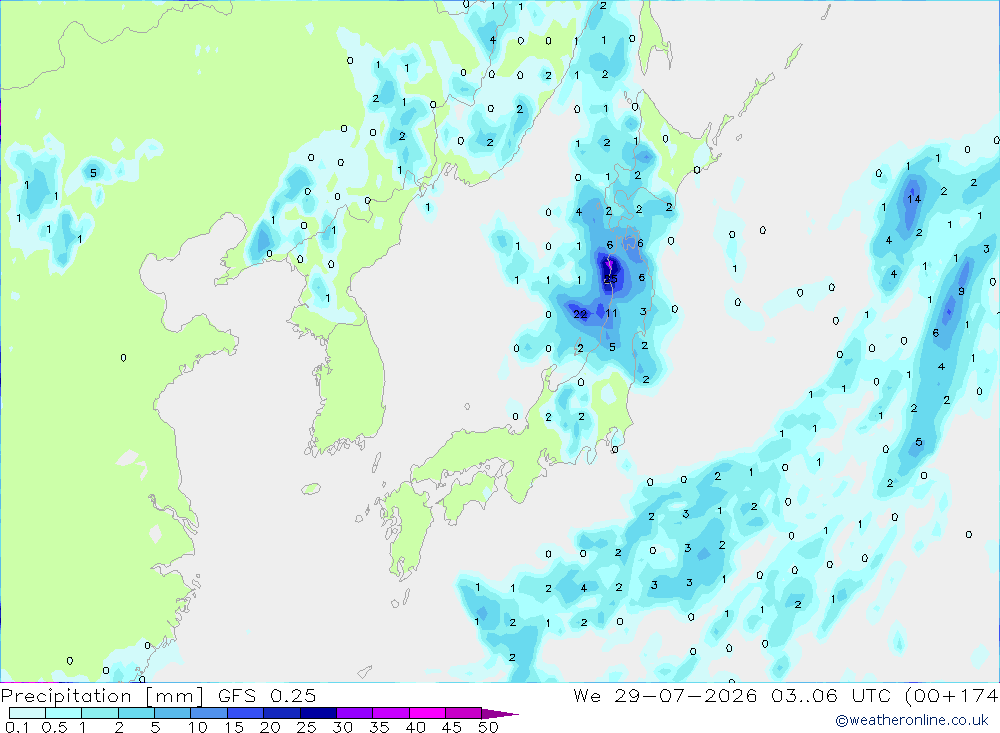Click the '9' precipitation value over the Pacific
The image size is (1000, 733).
[x=961, y=292]
